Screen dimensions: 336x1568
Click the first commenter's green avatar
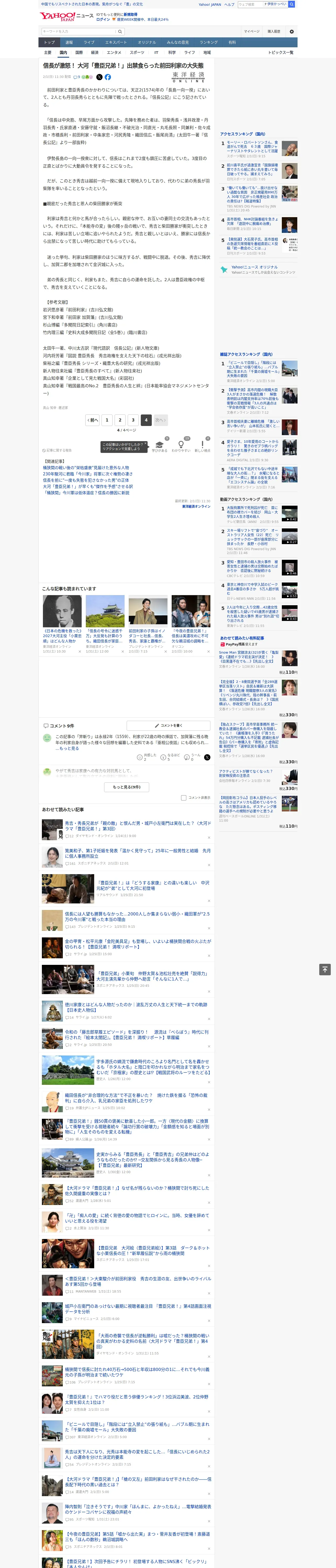[47, 738]
